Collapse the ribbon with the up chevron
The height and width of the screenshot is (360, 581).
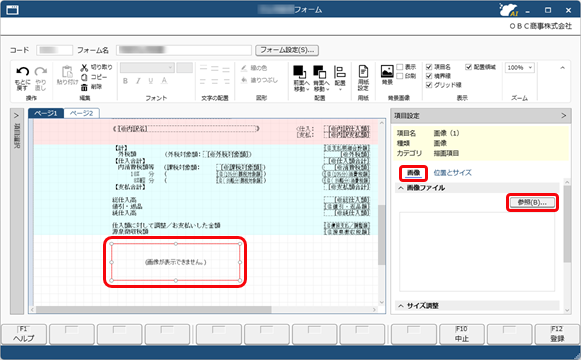562,68
